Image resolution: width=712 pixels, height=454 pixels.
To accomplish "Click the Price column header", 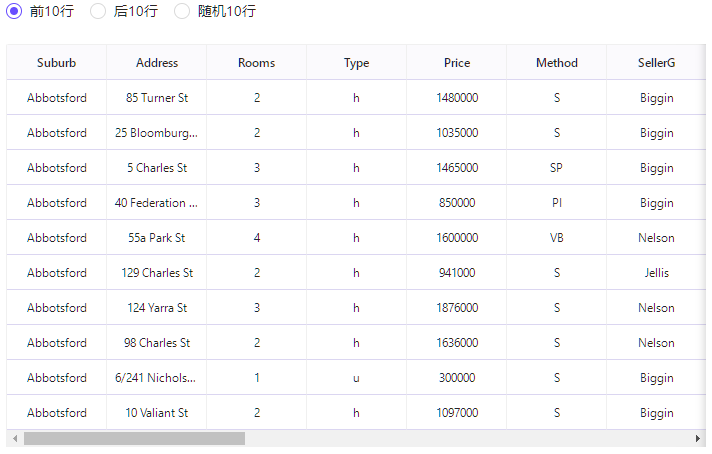I will coord(457,63).
